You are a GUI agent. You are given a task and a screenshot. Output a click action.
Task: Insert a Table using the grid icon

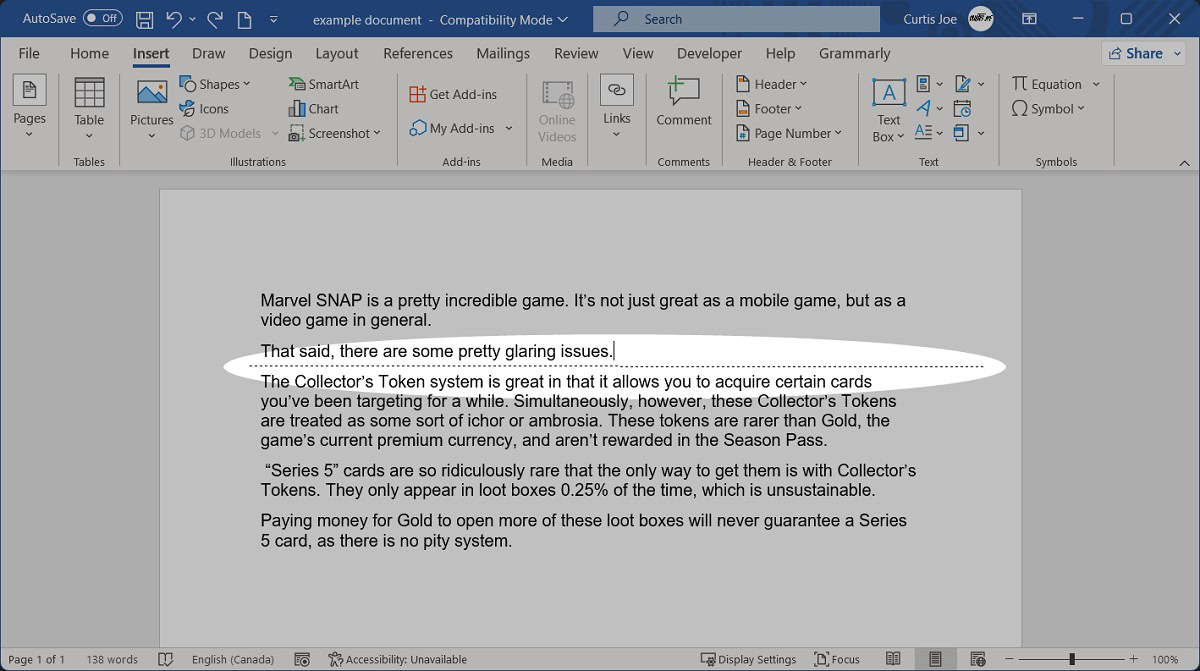pos(89,92)
